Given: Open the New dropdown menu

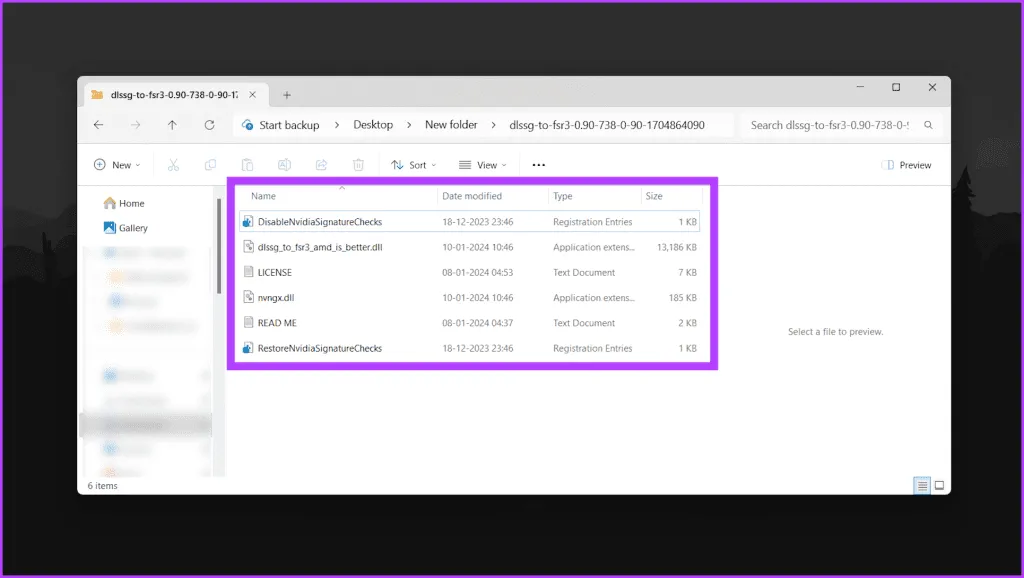Looking at the screenshot, I should click(117, 165).
